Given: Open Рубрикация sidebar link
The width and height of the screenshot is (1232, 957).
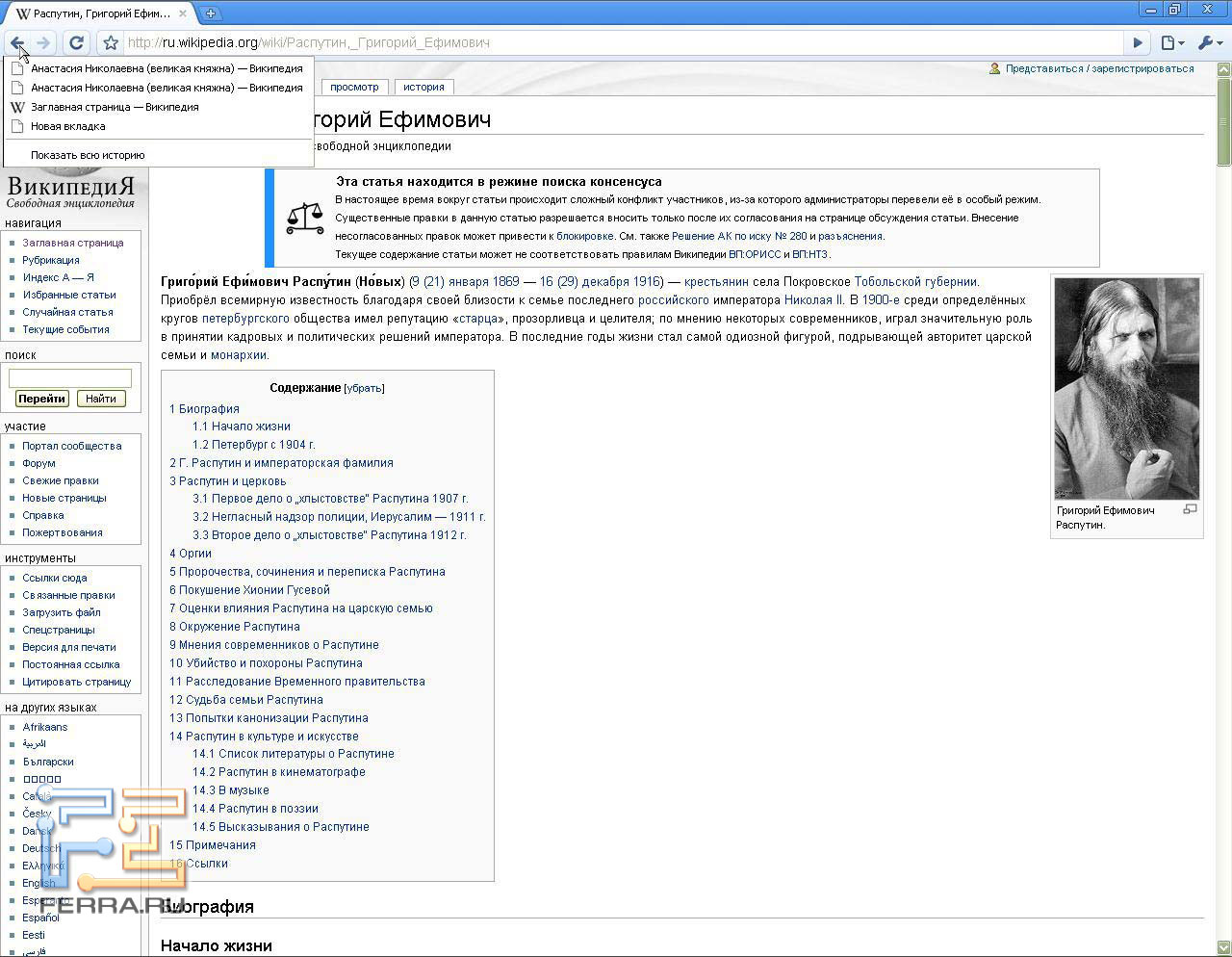Looking at the screenshot, I should coord(51,260).
